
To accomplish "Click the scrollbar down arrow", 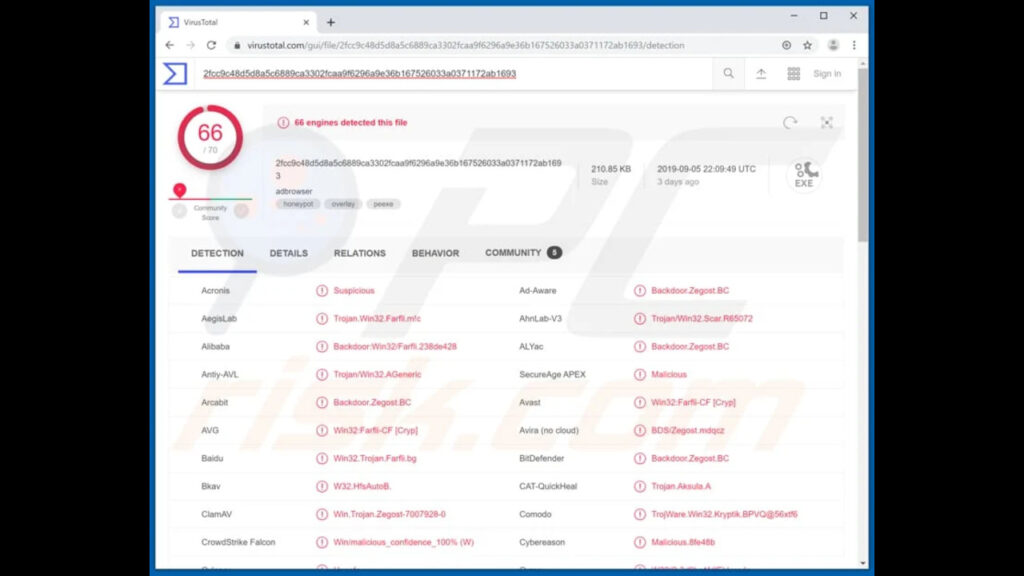I will (x=863, y=563).
